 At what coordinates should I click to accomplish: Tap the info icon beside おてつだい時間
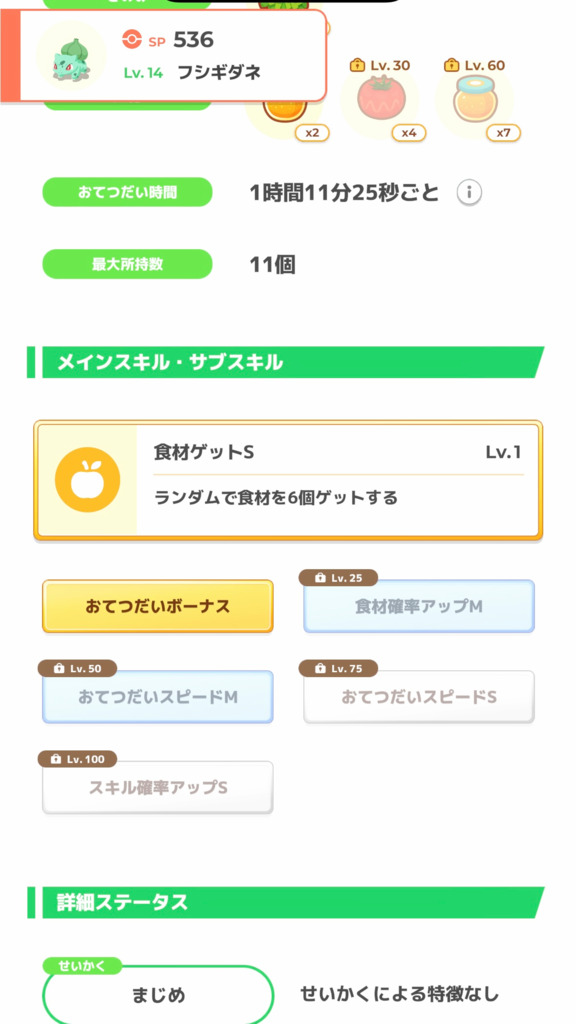[468, 193]
